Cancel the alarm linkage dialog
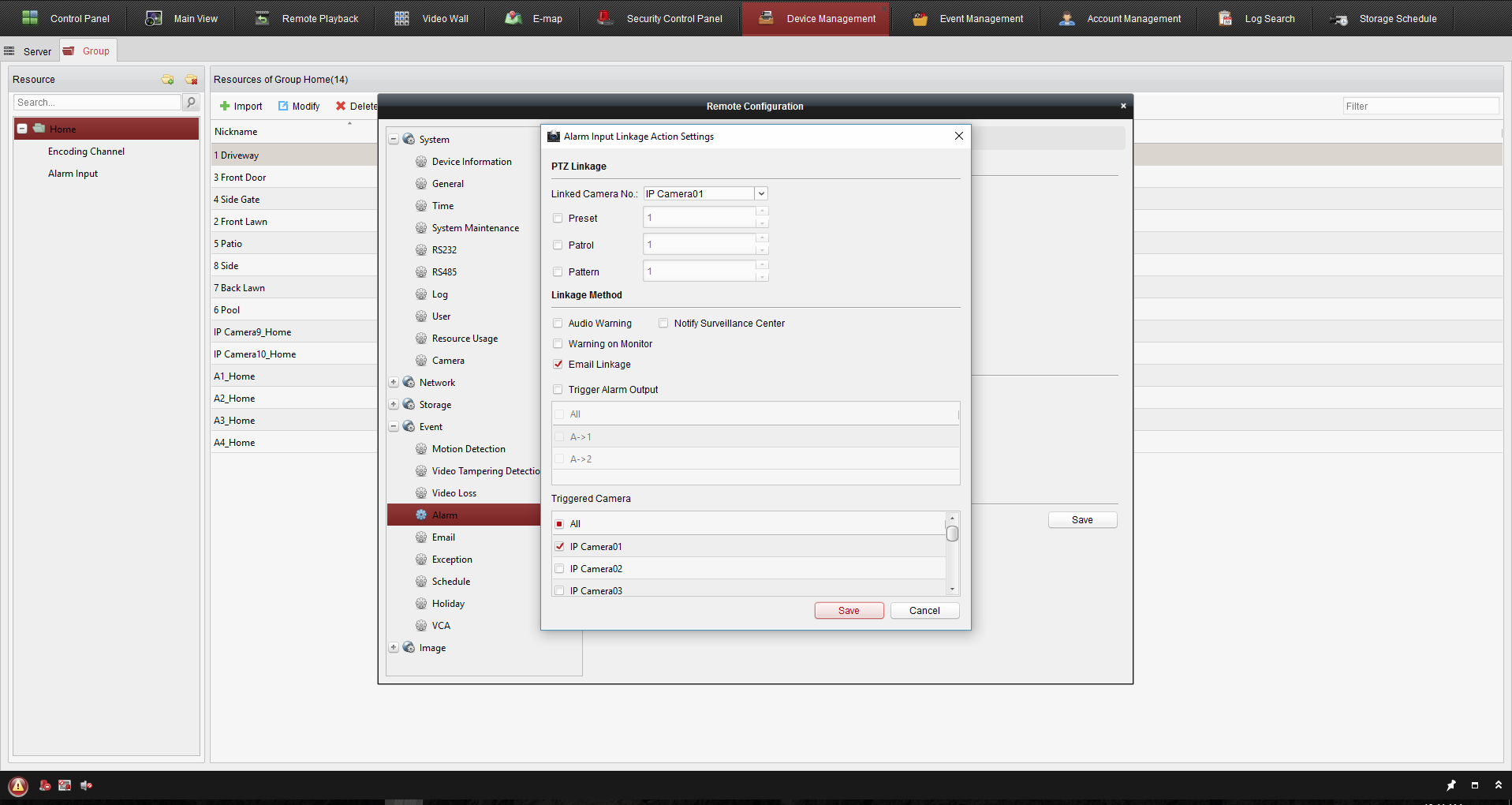The image size is (1512, 805). [x=924, y=611]
